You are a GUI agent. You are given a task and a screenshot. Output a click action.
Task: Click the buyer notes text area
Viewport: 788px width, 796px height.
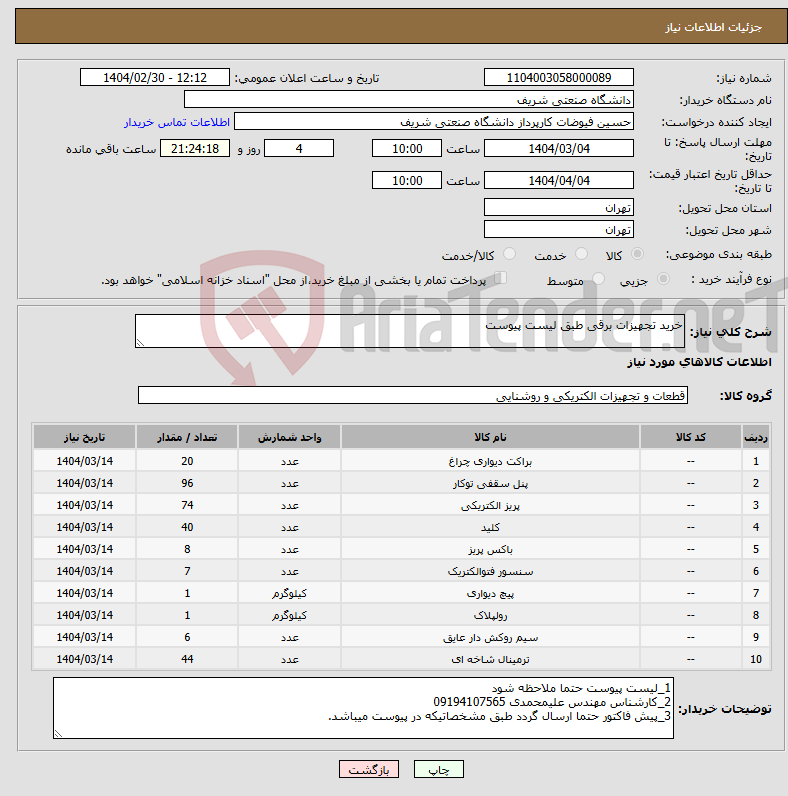pos(364,708)
